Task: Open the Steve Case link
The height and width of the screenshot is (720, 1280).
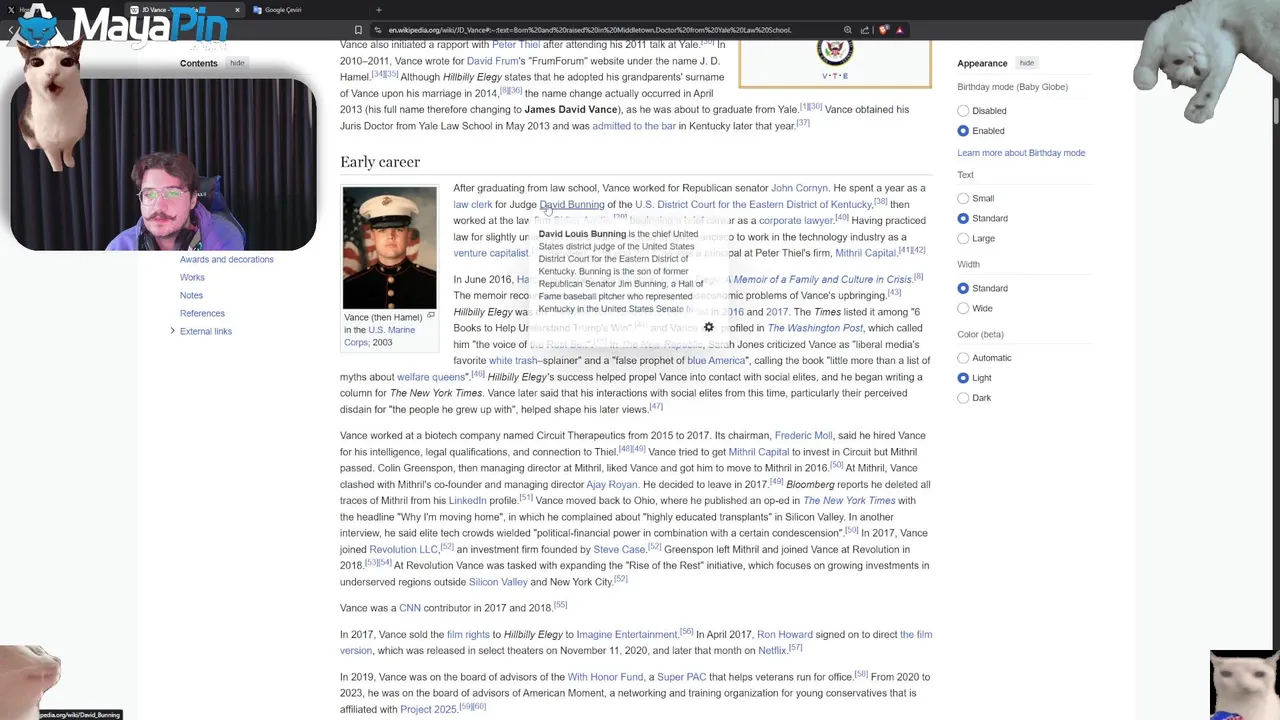Action: point(619,550)
